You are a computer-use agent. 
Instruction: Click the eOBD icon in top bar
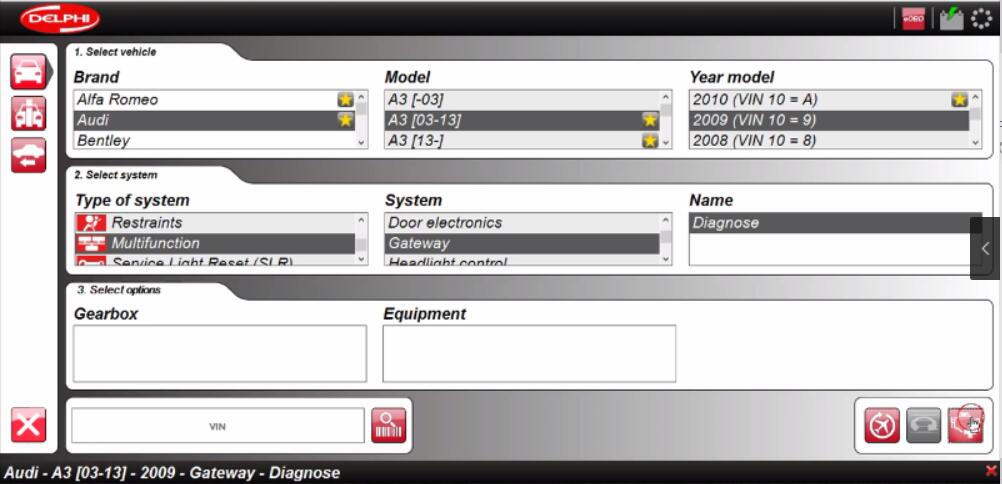pos(913,19)
